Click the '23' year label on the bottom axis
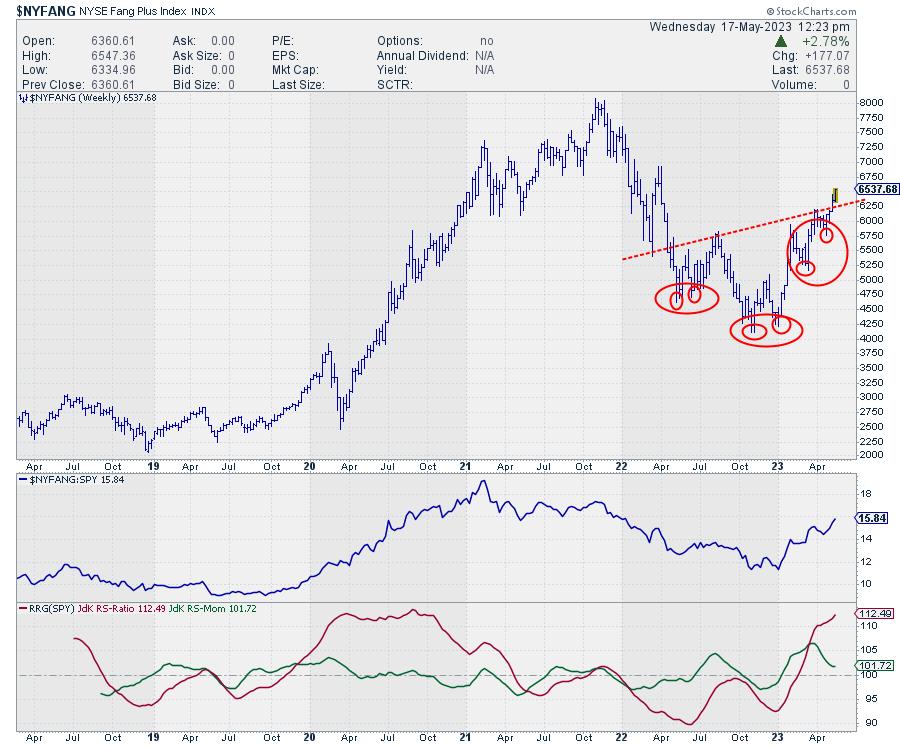Screen dimensions: 900x746 click(777, 737)
